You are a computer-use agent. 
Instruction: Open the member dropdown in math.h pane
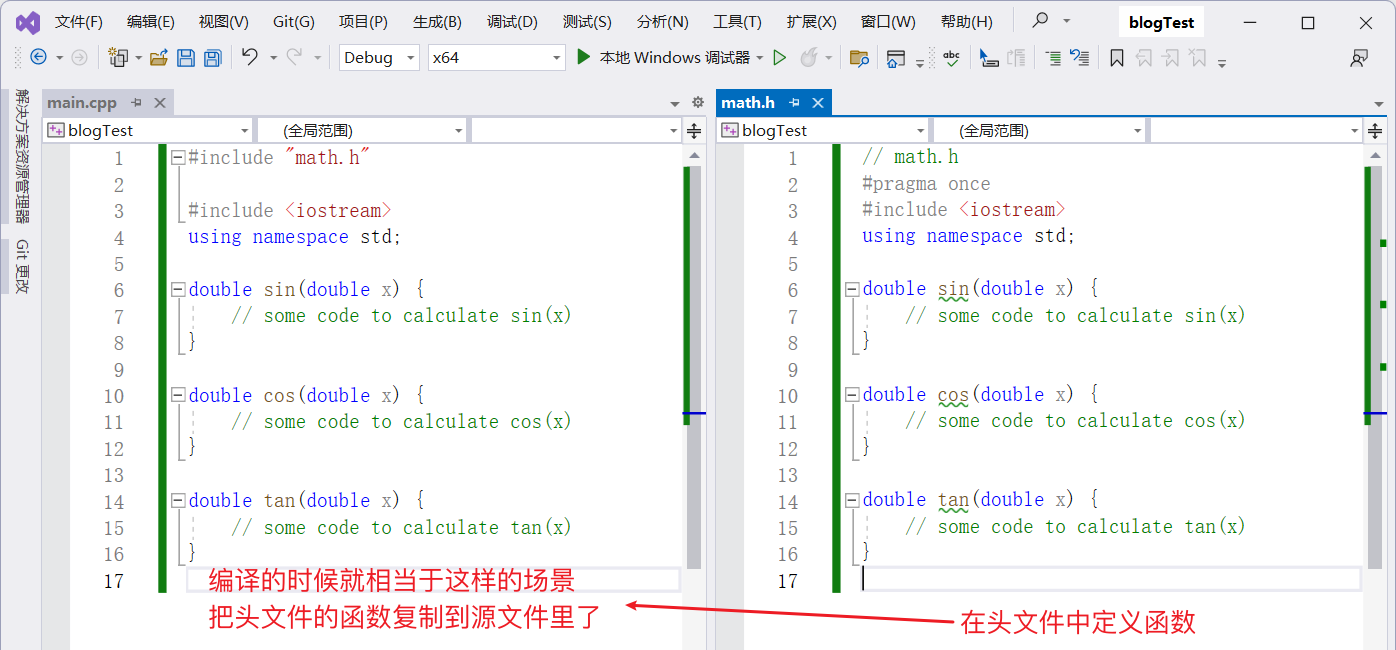1256,130
